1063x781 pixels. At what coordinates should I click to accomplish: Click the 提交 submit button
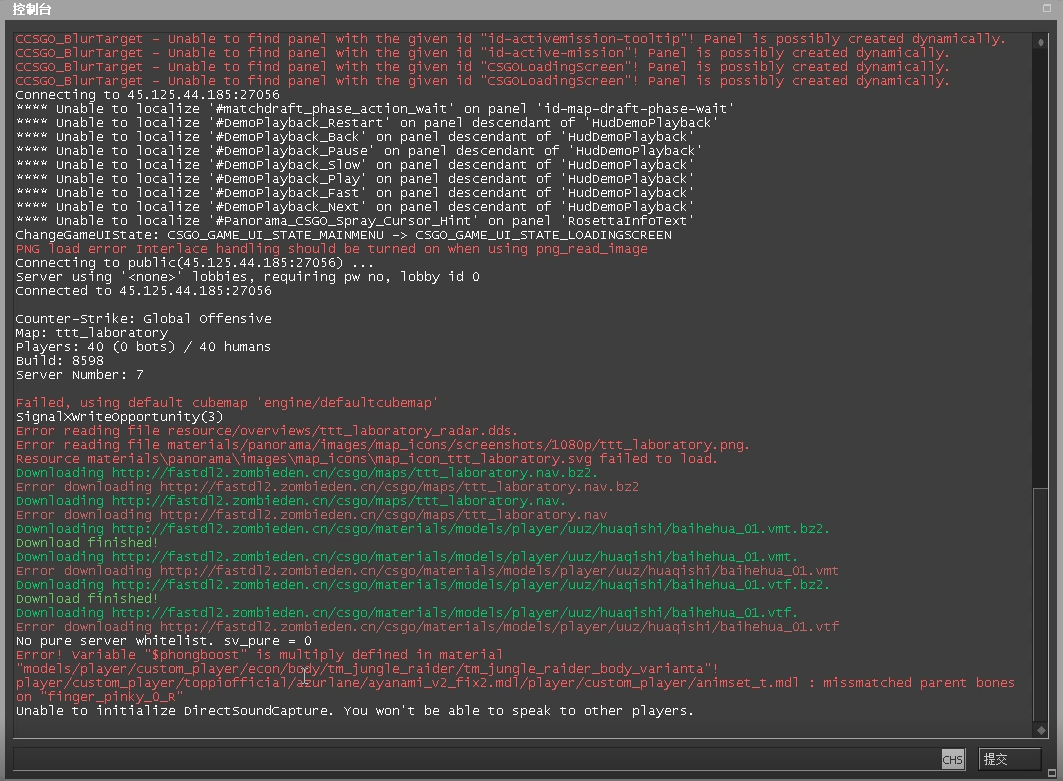(x=1009, y=759)
